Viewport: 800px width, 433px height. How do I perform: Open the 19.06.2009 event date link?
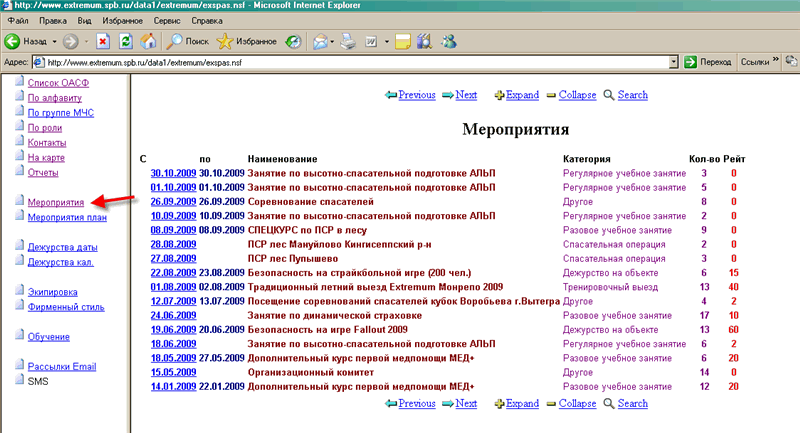[173, 330]
